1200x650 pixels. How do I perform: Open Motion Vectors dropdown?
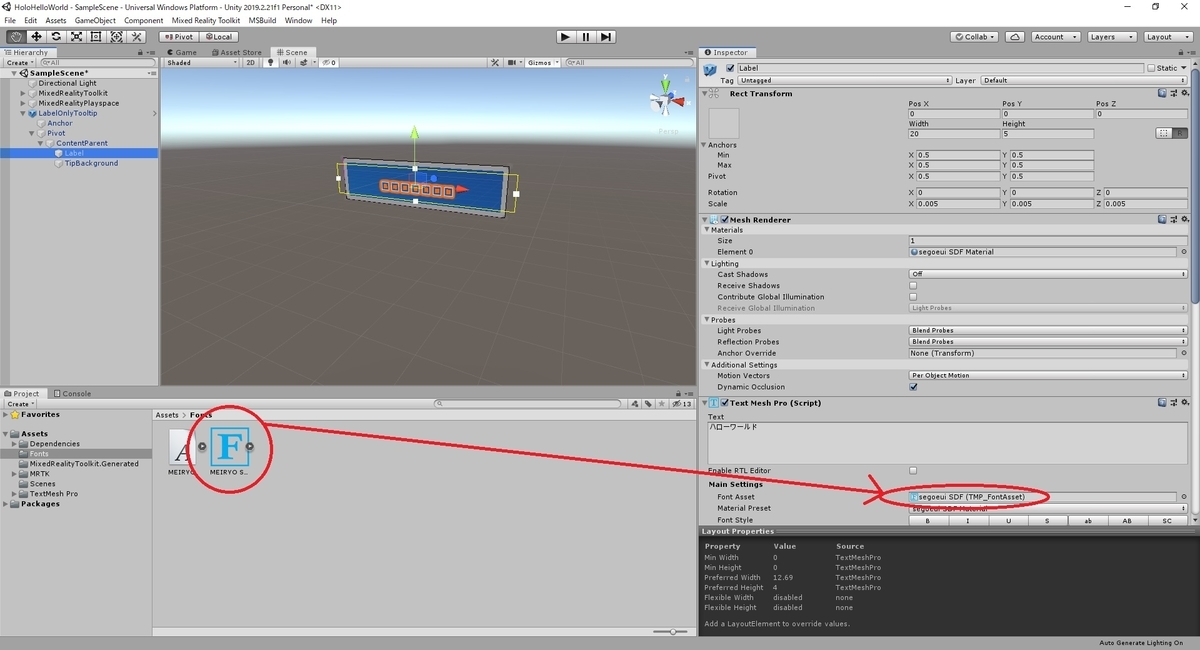click(x=1048, y=375)
